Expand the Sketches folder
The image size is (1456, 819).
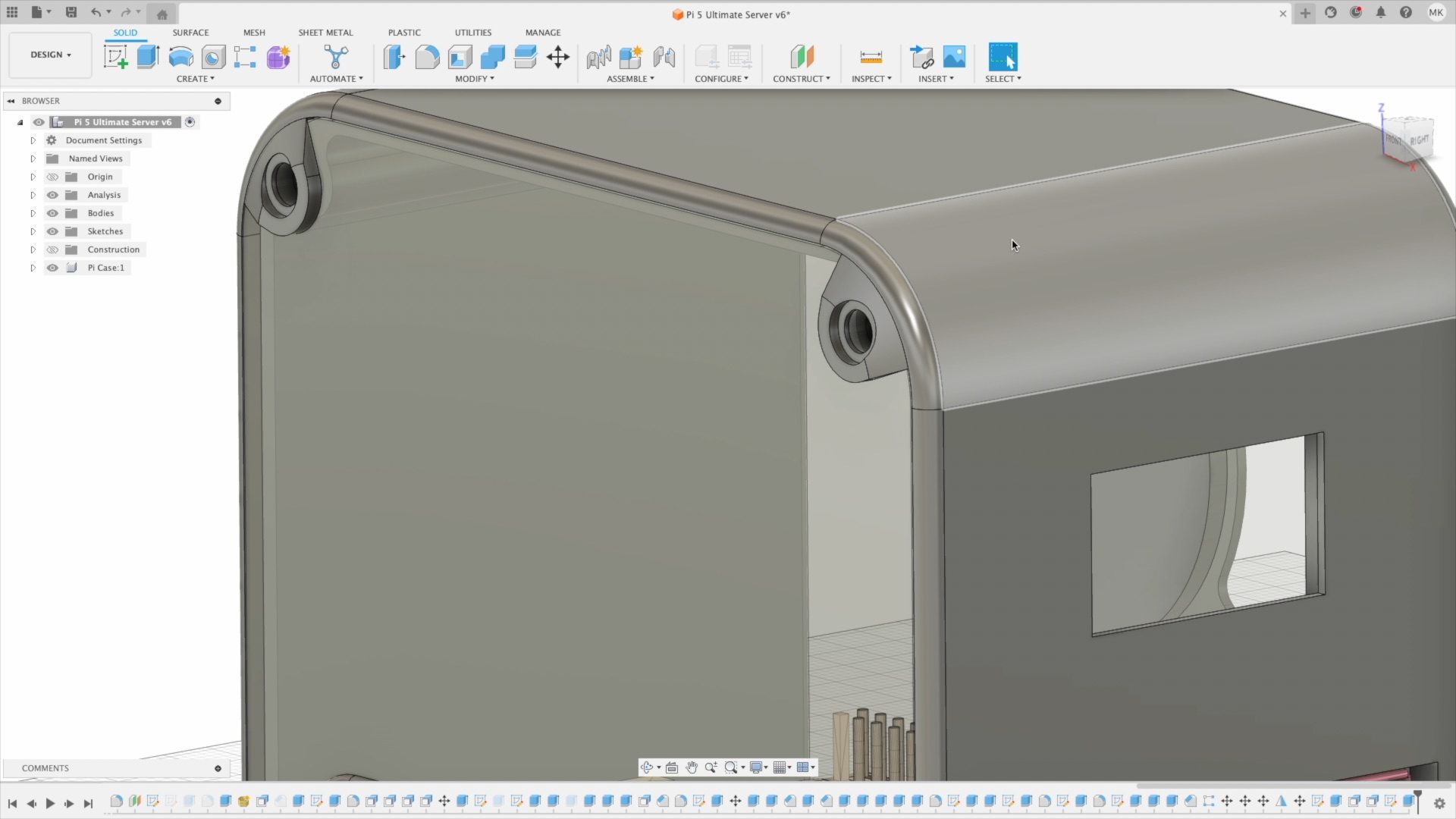point(33,231)
